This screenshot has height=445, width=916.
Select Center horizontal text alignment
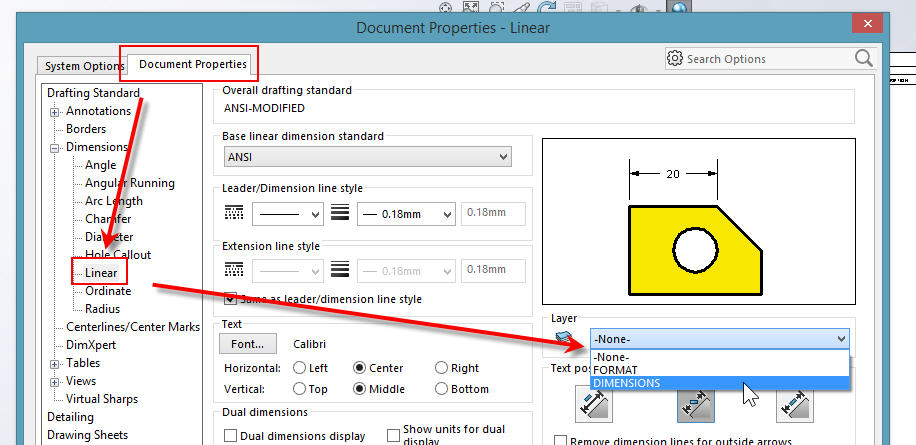pos(360,368)
